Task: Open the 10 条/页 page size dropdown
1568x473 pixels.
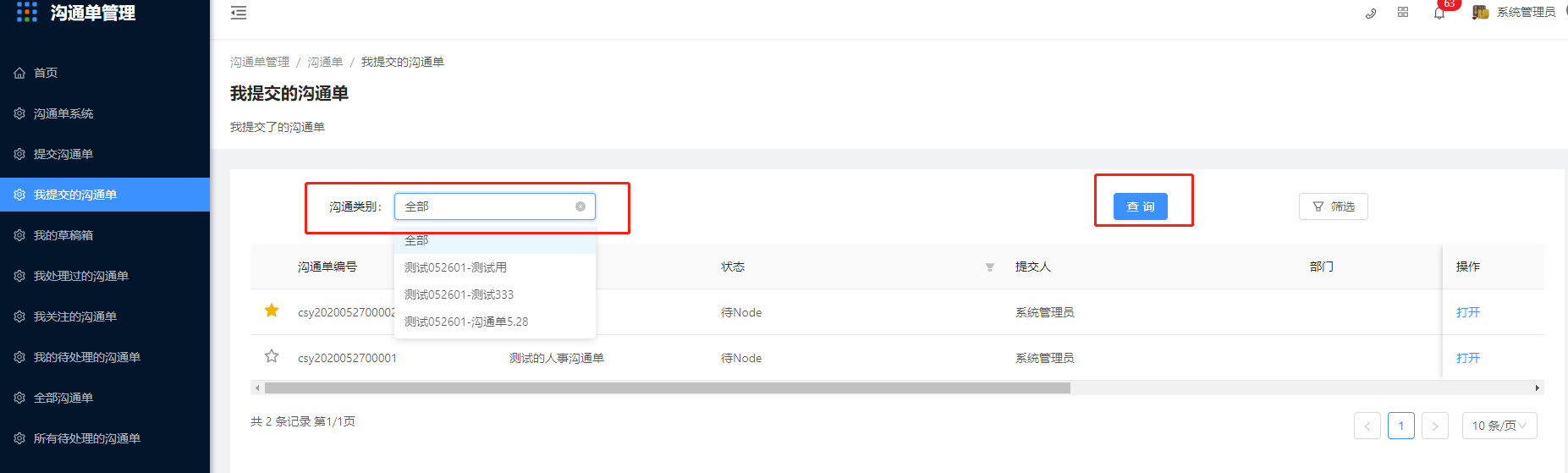Action: (x=1499, y=426)
